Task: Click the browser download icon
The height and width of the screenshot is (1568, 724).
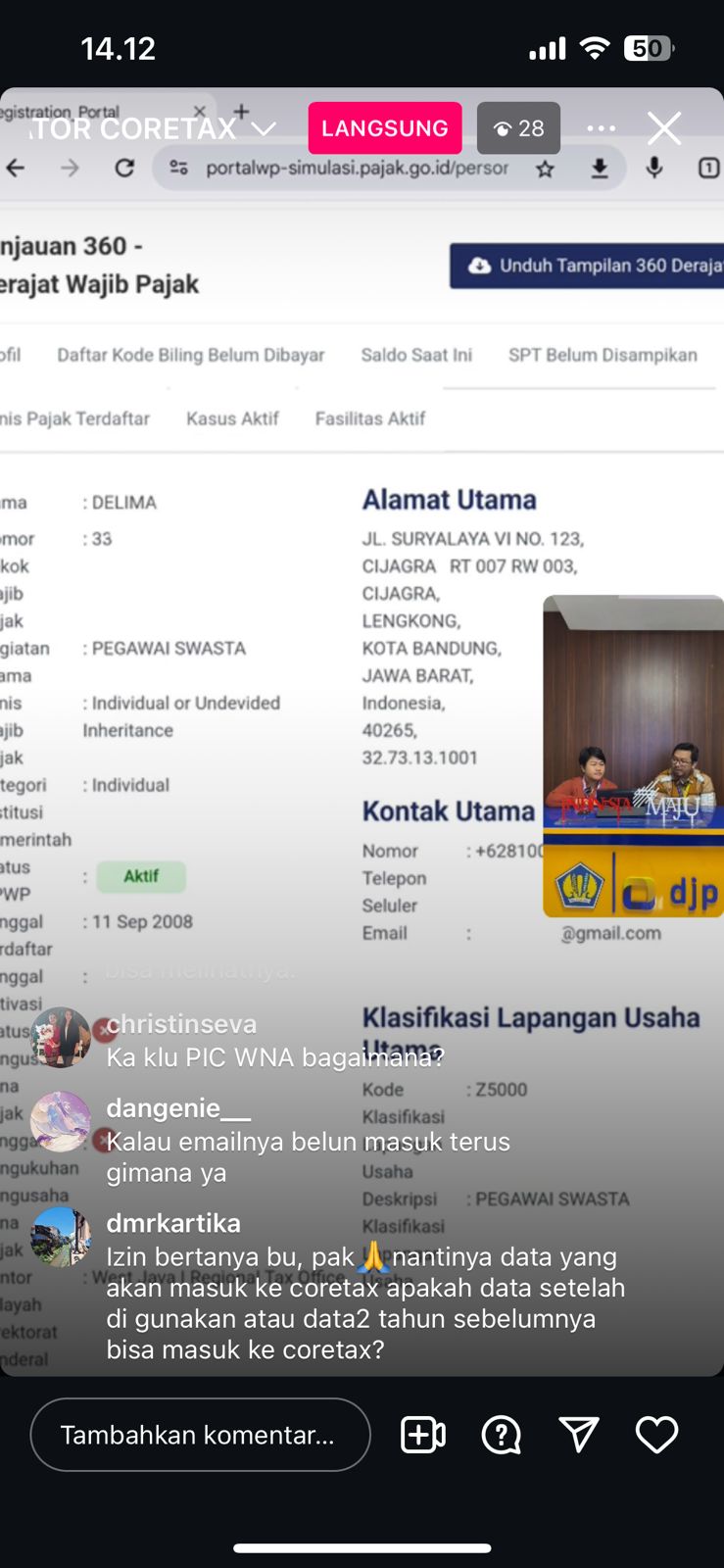Action: click(599, 170)
